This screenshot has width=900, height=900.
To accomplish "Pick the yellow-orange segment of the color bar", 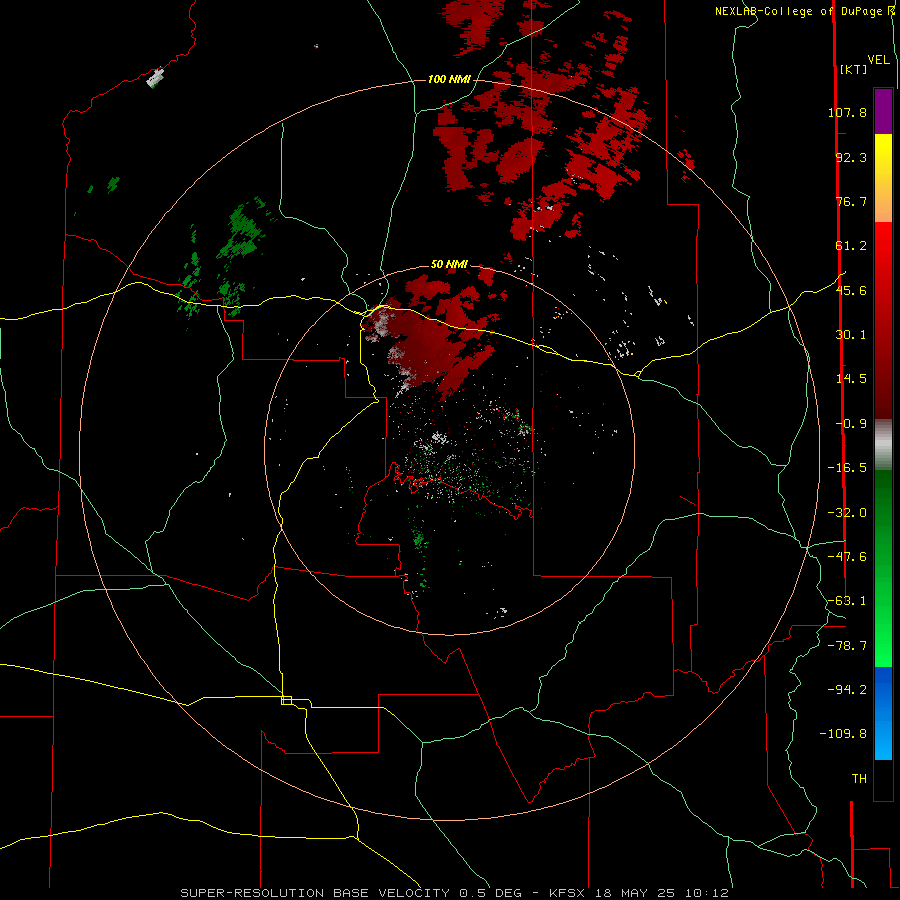I will click(883, 178).
